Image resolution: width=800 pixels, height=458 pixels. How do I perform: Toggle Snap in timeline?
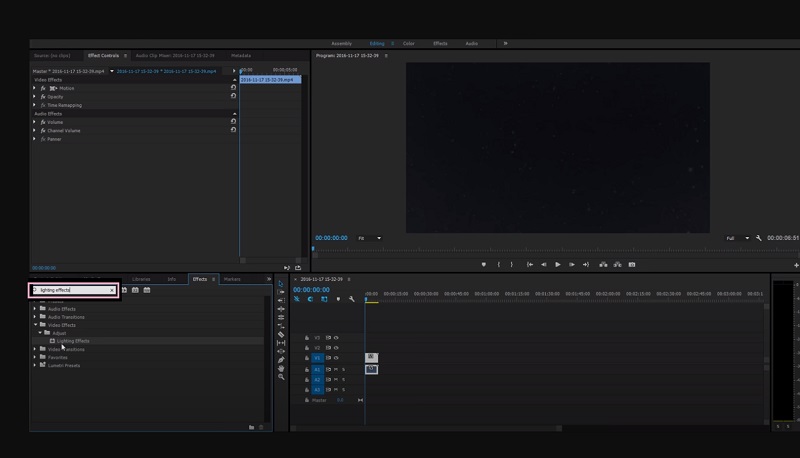(x=310, y=299)
